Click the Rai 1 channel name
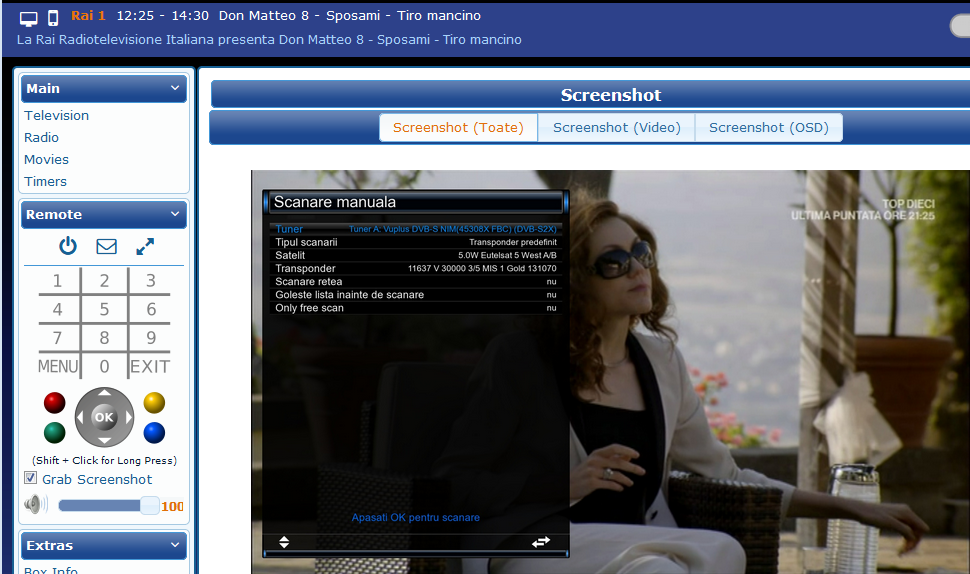 tap(88, 15)
